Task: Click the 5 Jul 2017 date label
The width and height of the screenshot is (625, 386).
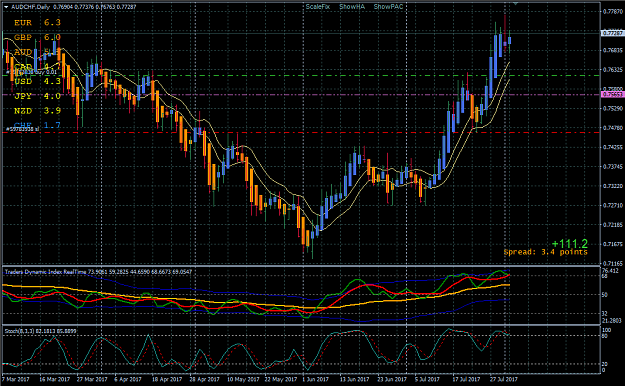Action: (427, 379)
